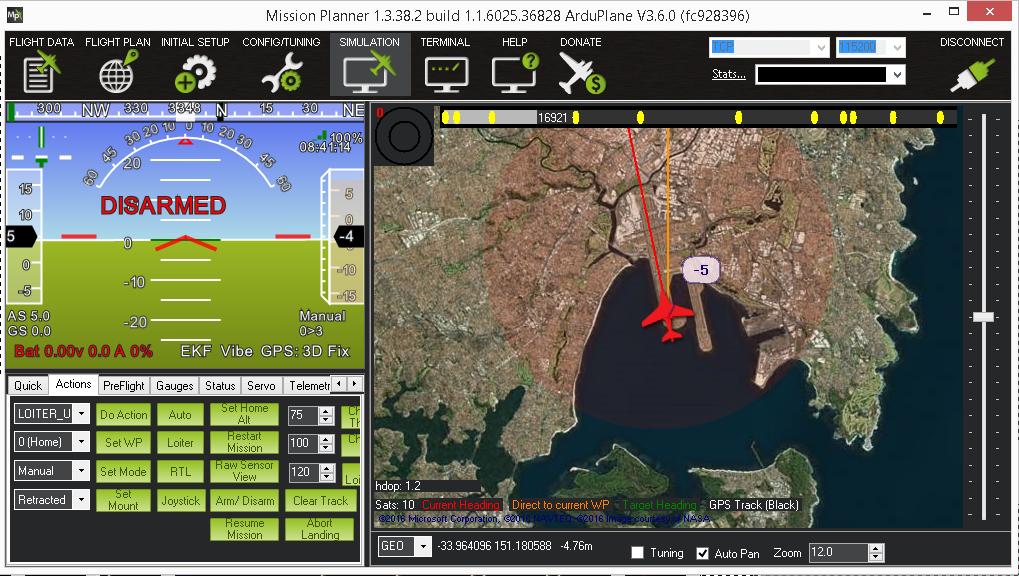This screenshot has height=576, width=1019.
Task: Open the Terminal screen
Action: pos(445,68)
